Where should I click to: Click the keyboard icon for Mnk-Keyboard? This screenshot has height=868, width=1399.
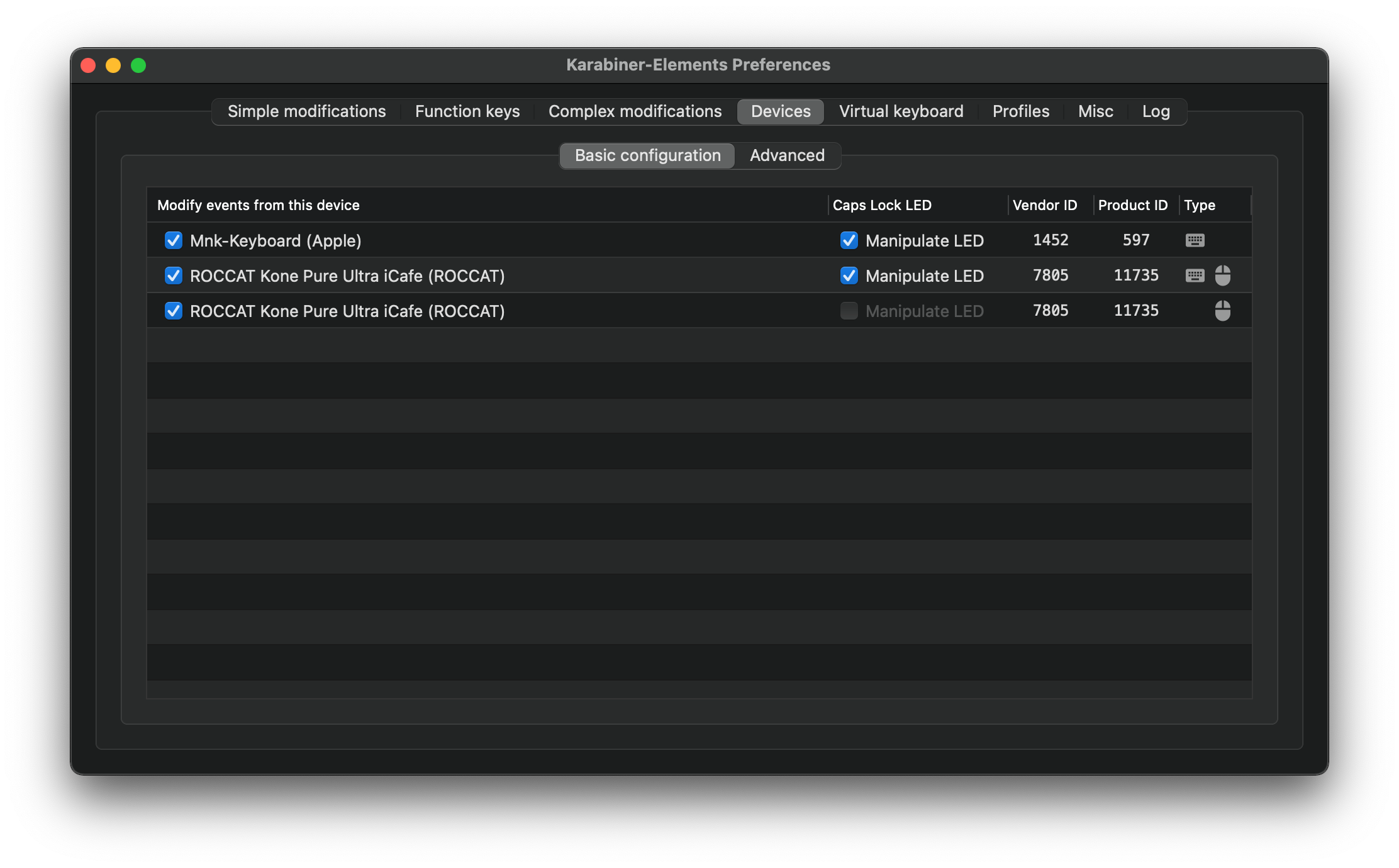[1195, 240]
